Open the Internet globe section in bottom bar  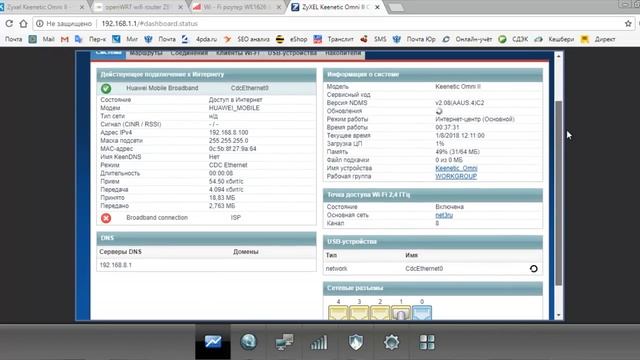pyautogui.click(x=248, y=342)
